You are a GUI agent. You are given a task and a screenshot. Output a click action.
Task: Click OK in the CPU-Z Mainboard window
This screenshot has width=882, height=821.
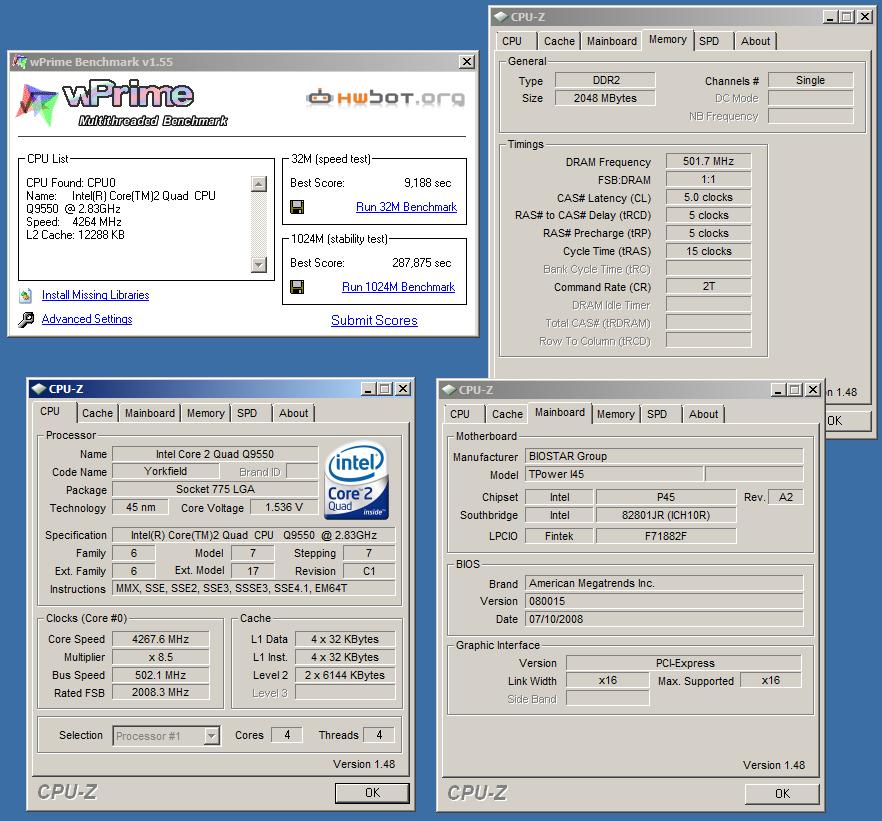782,794
